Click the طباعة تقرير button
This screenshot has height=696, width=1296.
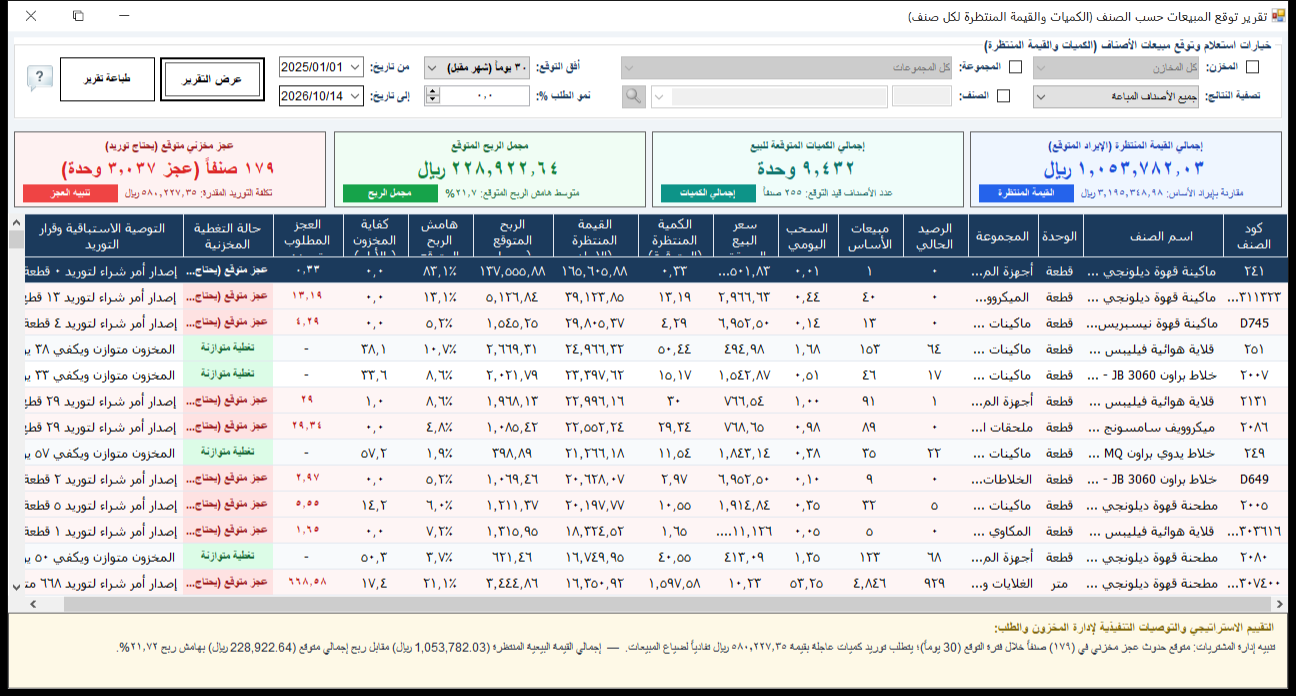point(108,79)
